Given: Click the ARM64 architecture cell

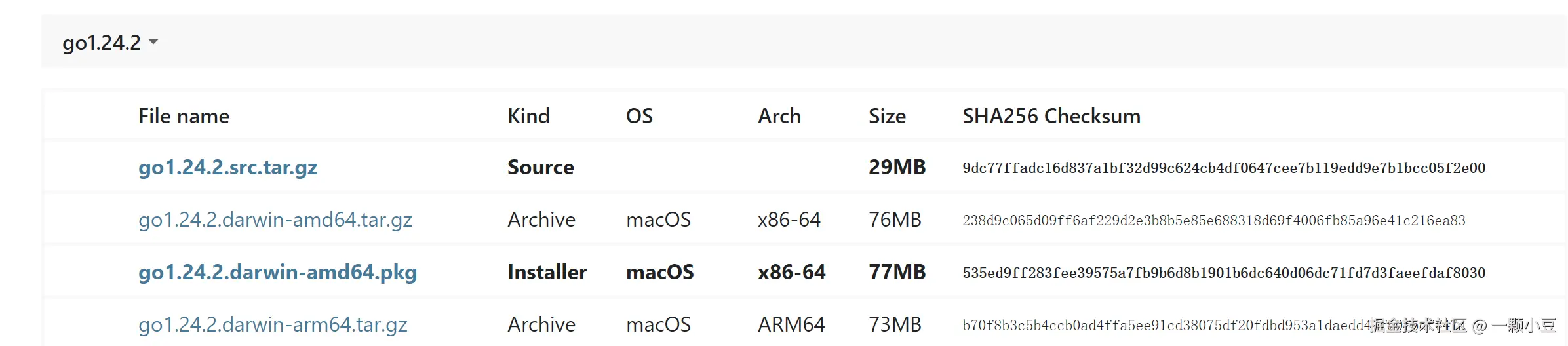Looking at the screenshot, I should [x=791, y=325].
